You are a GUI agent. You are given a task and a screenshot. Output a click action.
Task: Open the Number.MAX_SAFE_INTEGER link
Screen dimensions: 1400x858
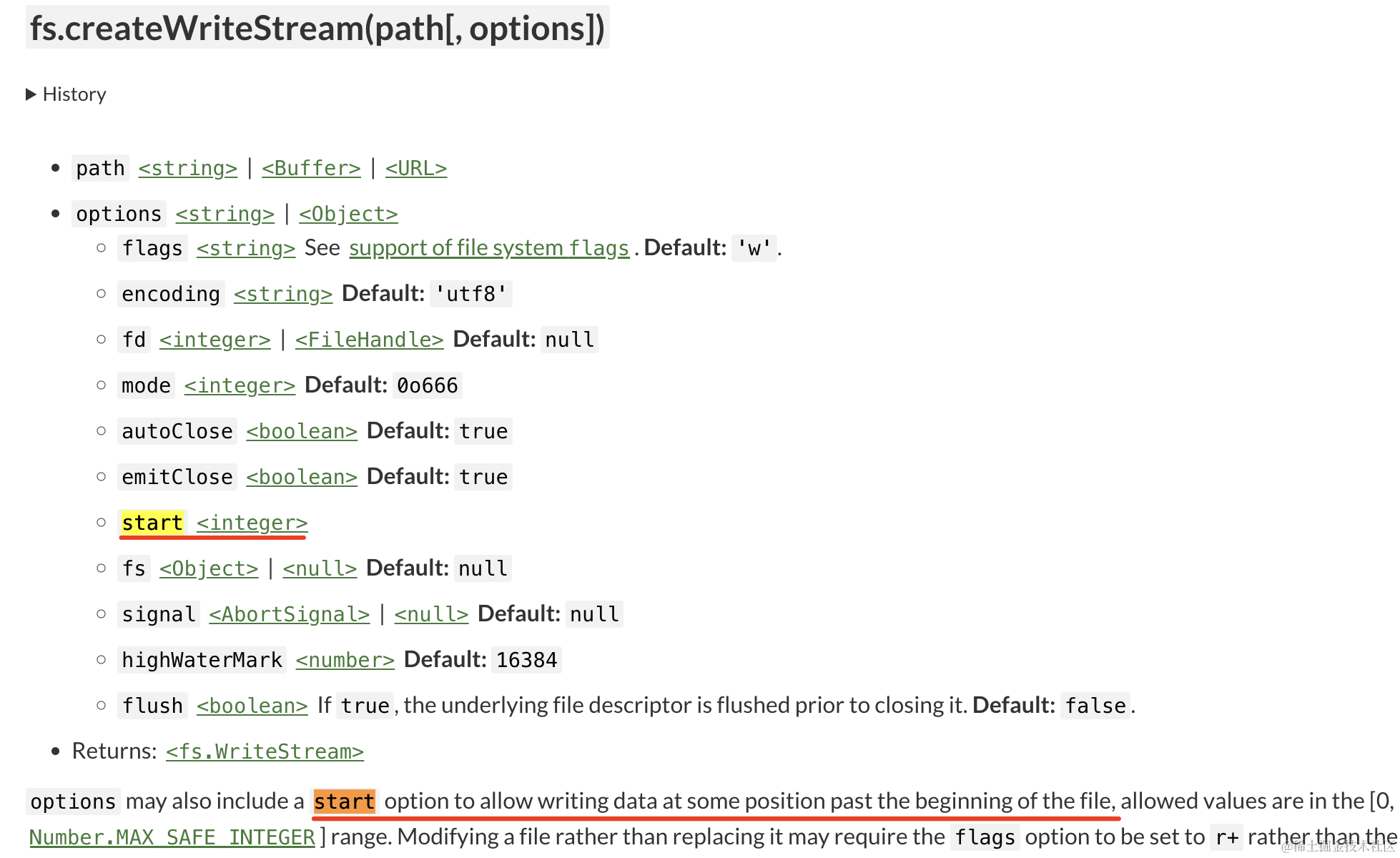172,837
